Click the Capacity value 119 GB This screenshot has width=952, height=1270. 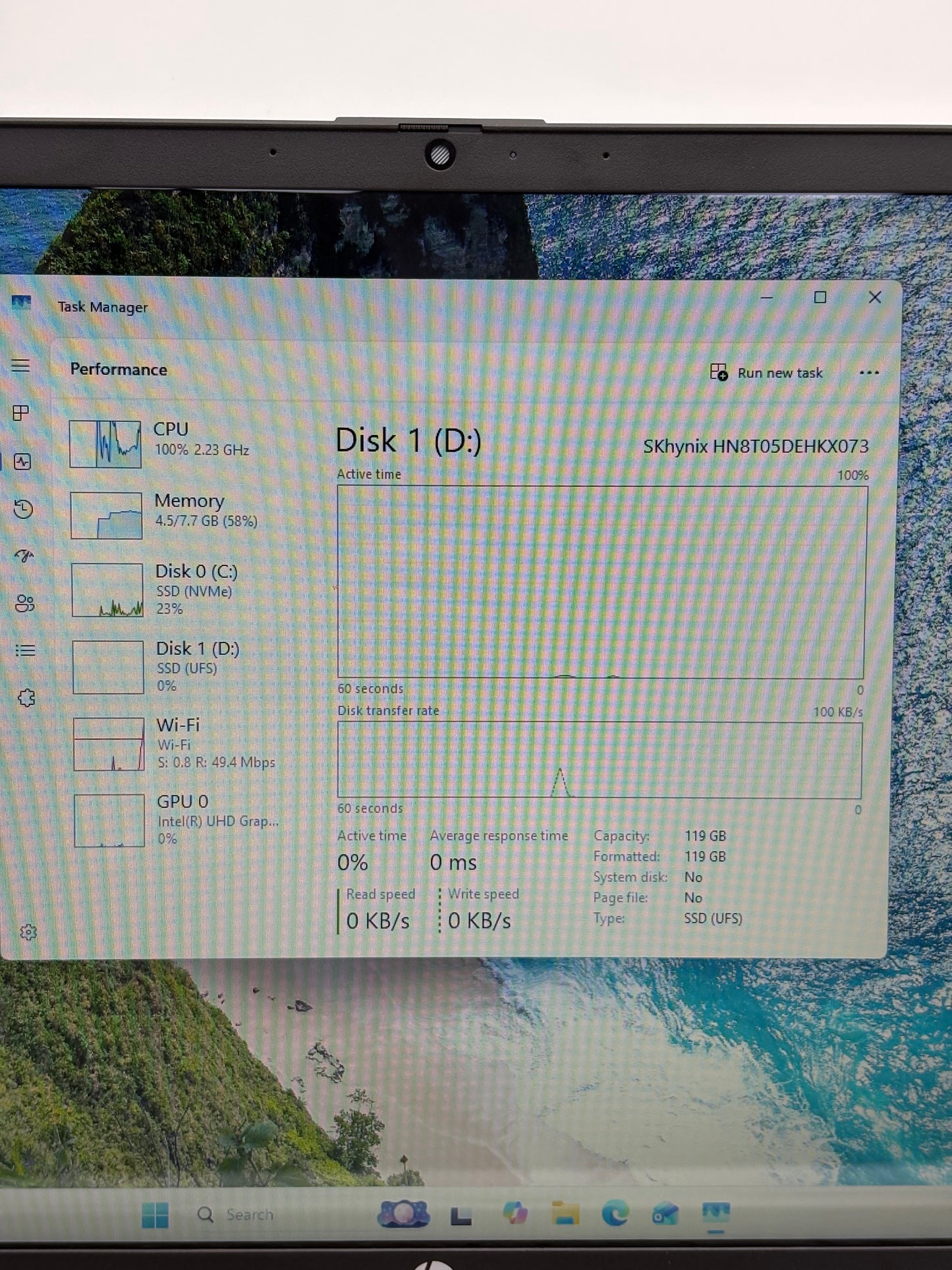click(x=705, y=836)
